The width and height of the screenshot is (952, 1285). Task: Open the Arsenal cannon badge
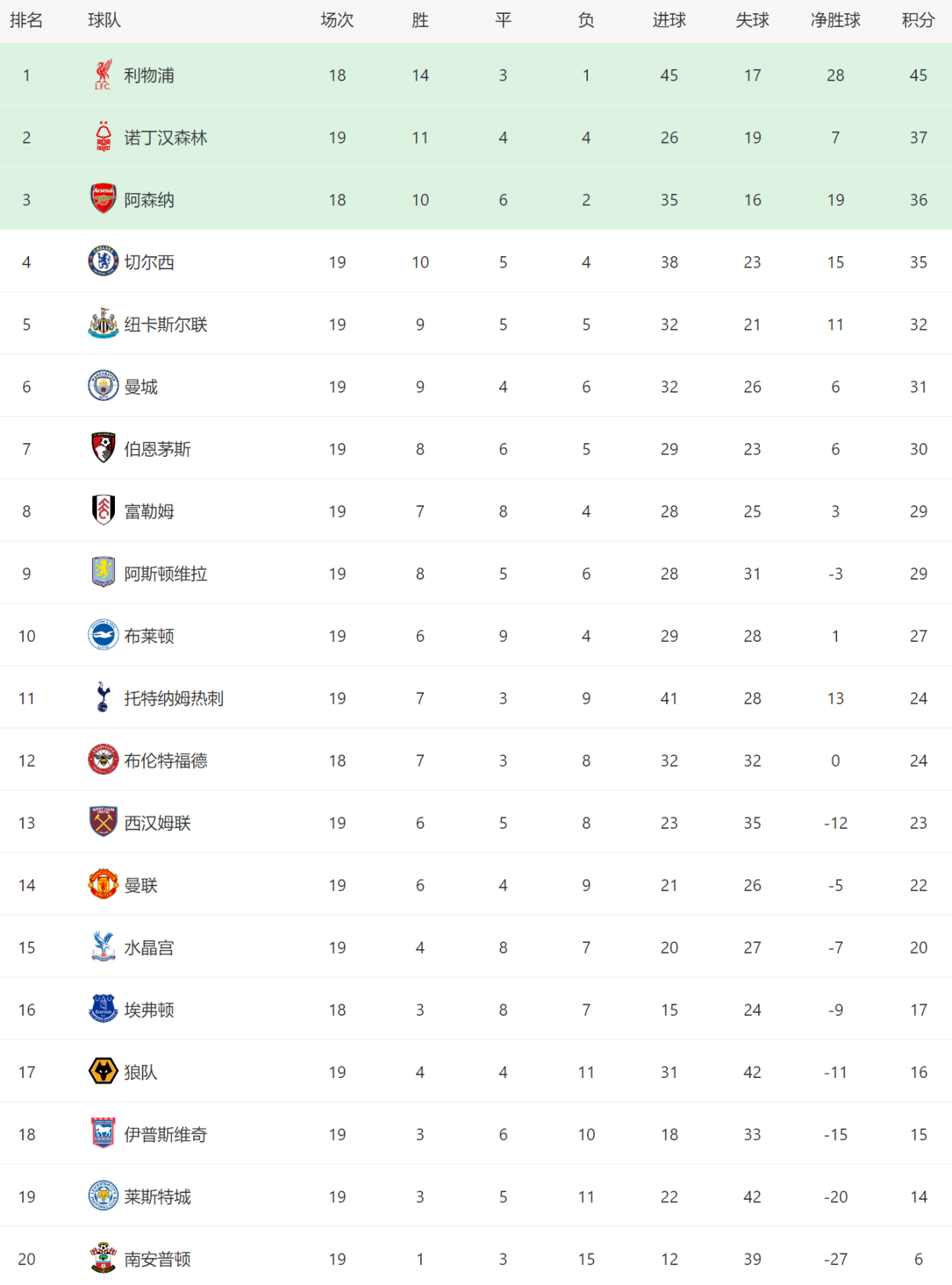pos(103,199)
